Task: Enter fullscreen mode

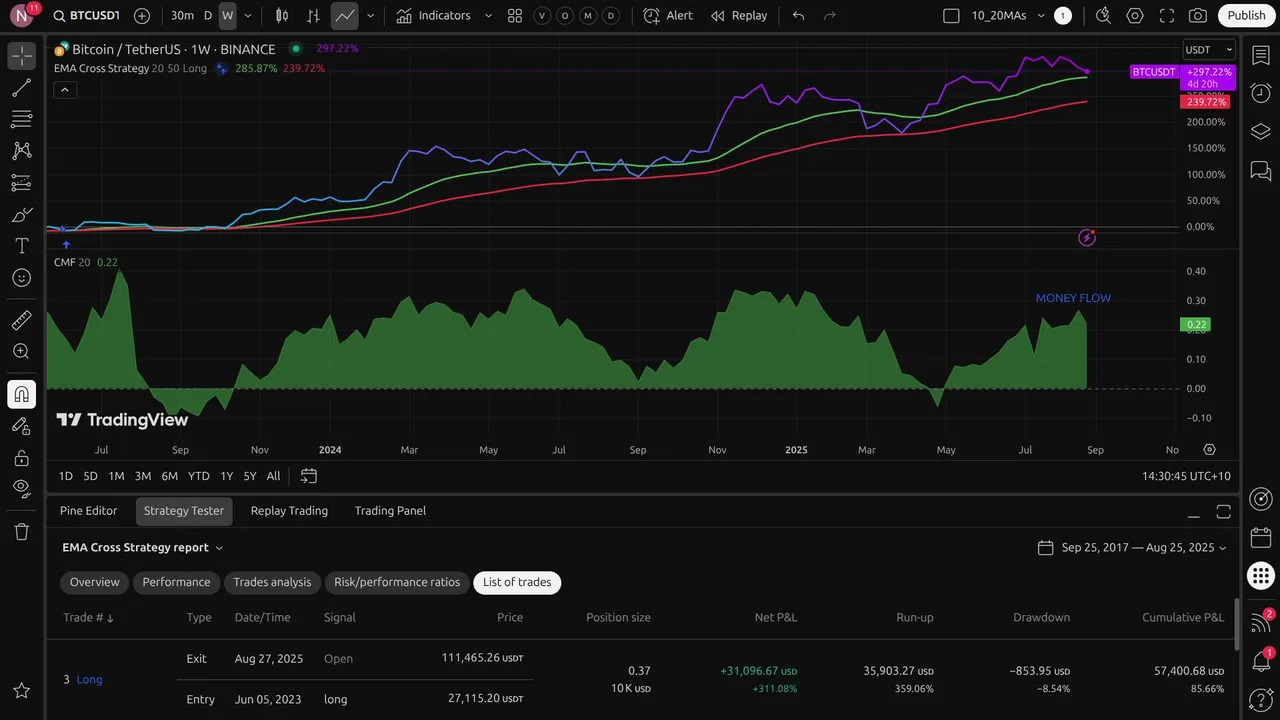Action: (1166, 16)
